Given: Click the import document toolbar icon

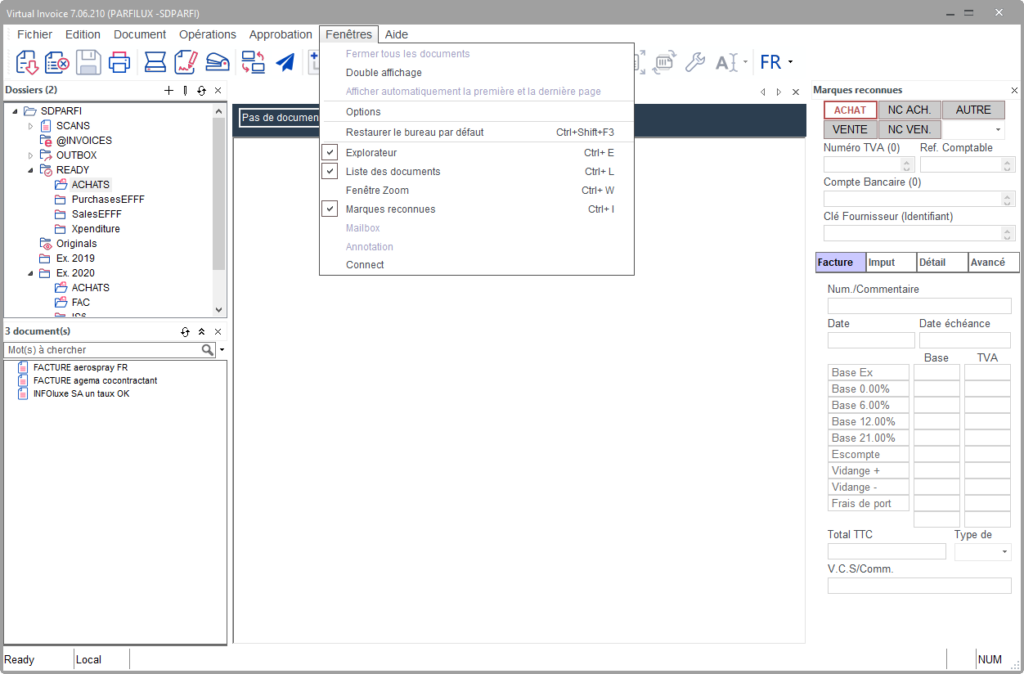Looking at the screenshot, I should [x=27, y=63].
